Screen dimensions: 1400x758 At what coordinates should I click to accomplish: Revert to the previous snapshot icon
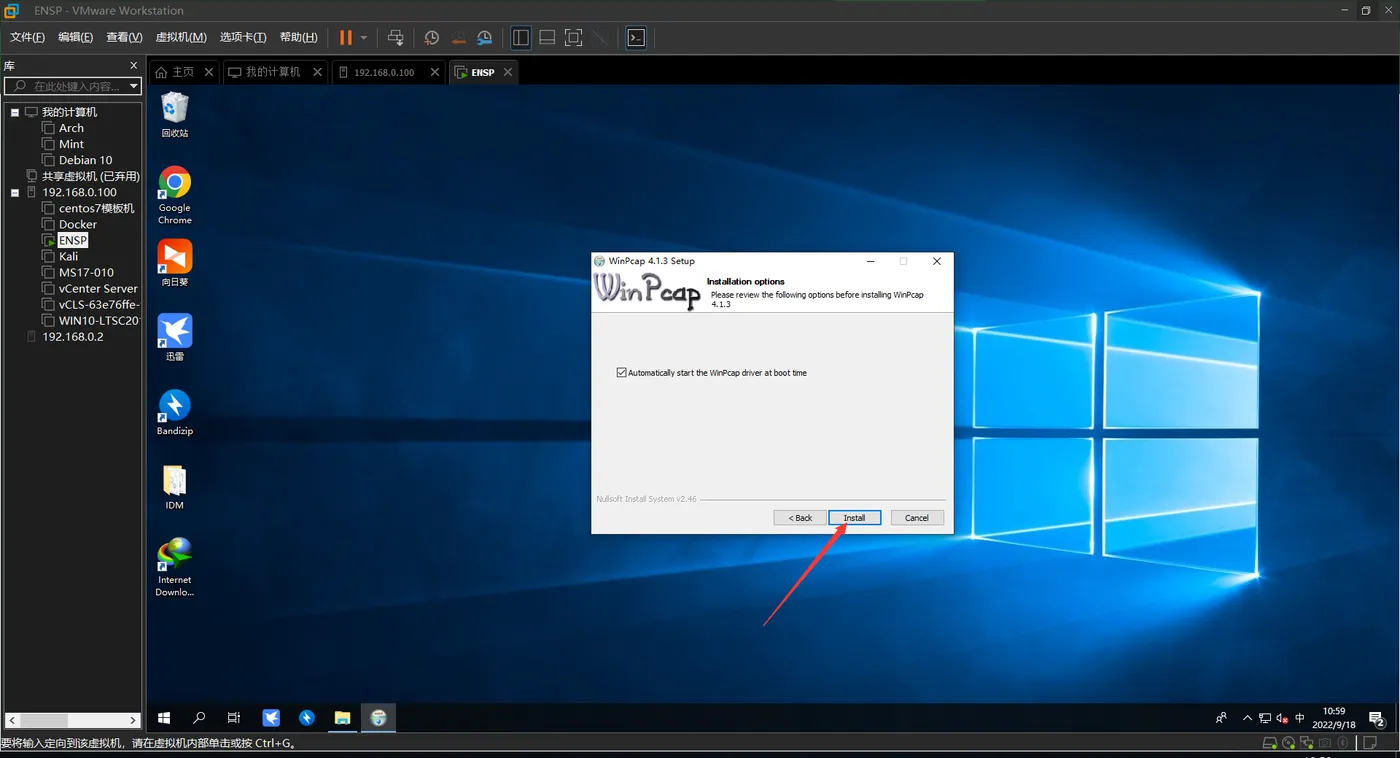coord(458,37)
